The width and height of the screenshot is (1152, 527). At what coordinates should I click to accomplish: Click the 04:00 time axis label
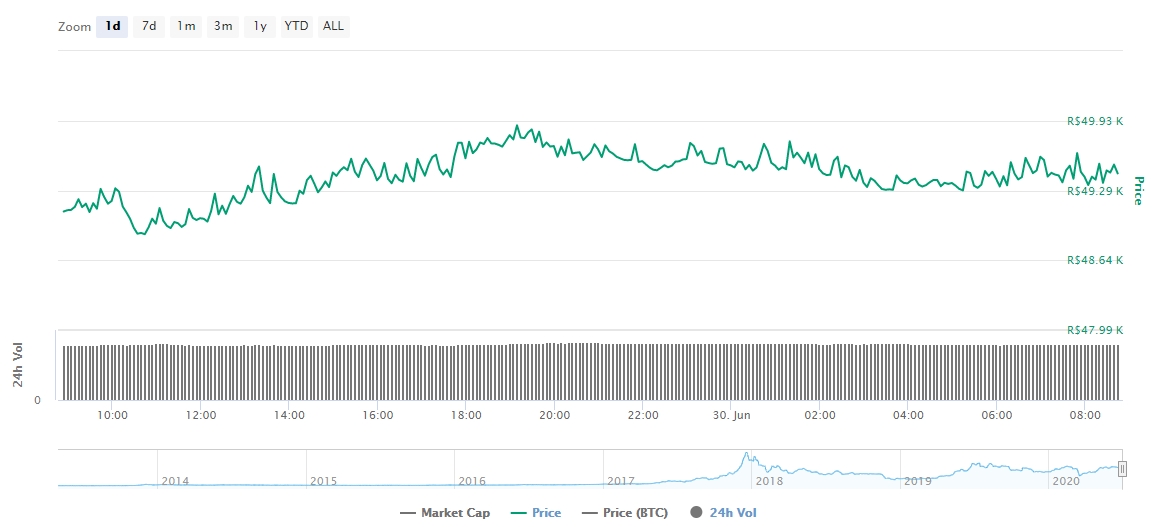pos(908,415)
